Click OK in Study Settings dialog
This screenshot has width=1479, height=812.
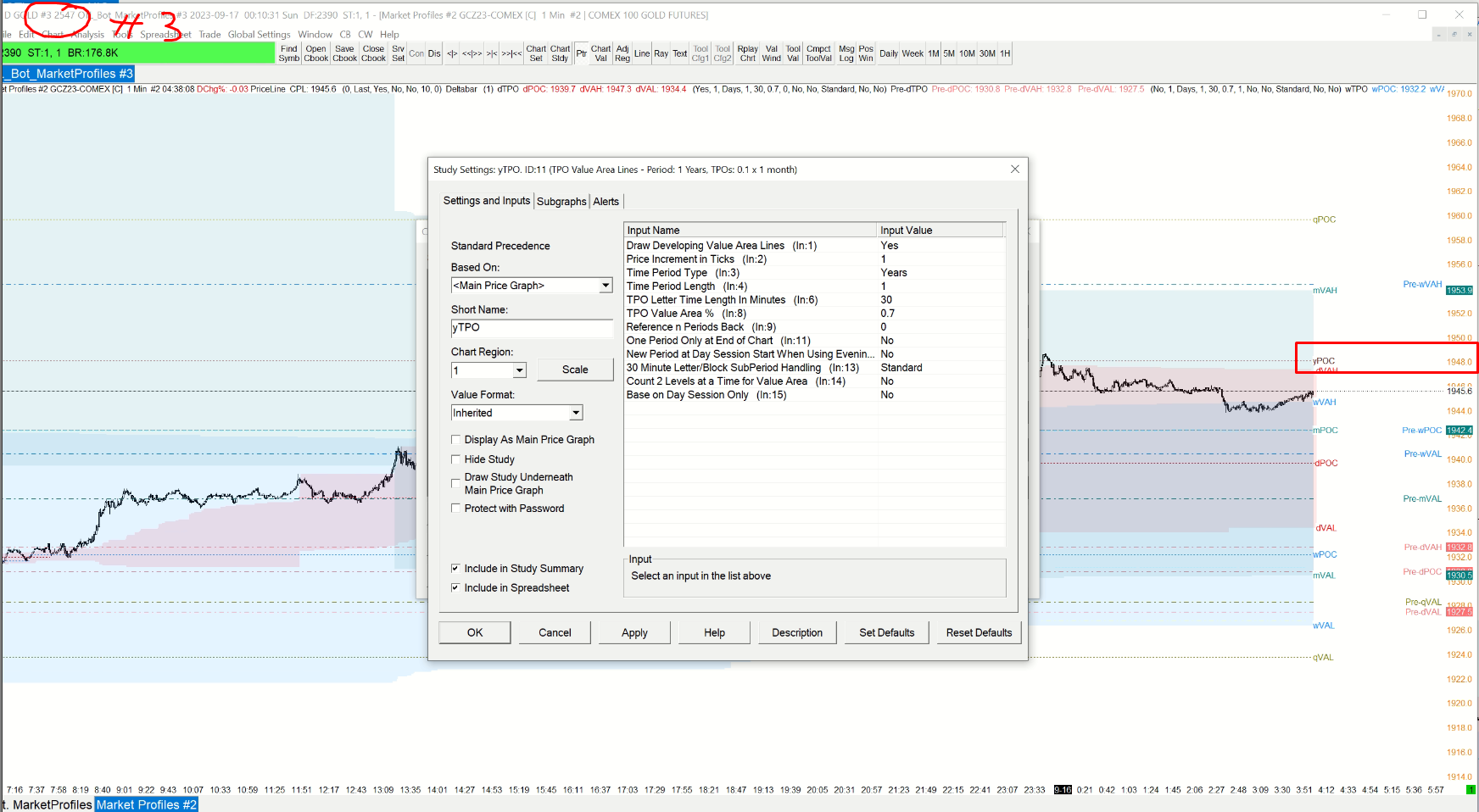[x=475, y=632]
